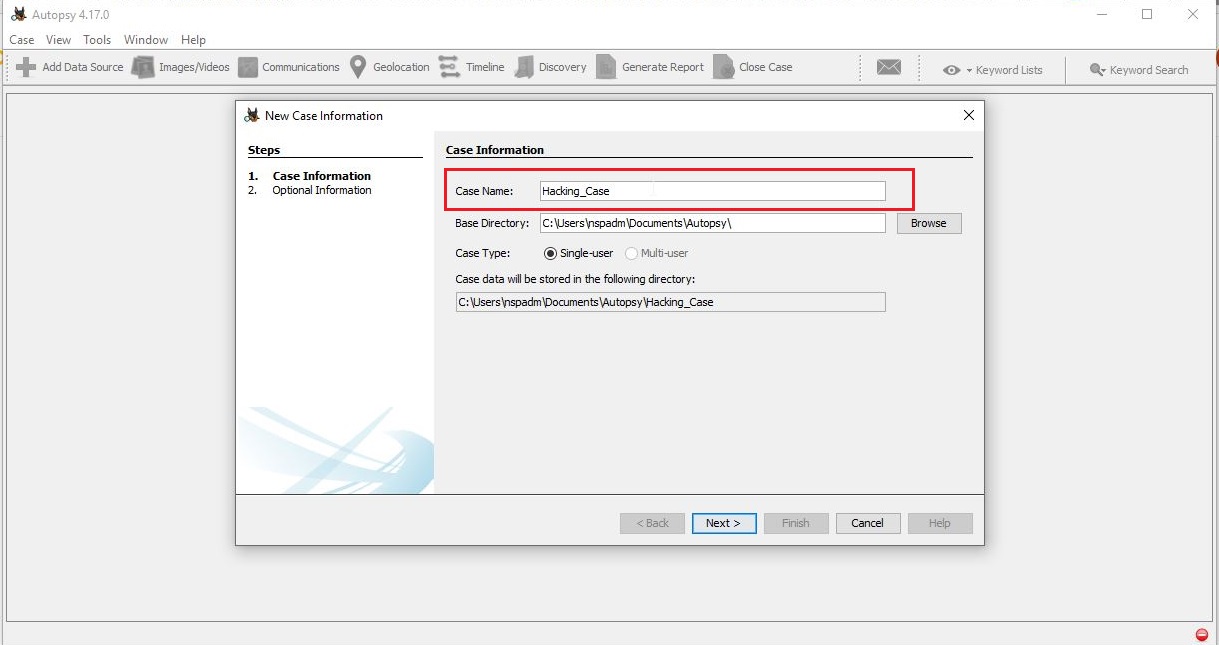The image size is (1219, 645).
Task: Click the 'Case Information' step text
Action: (x=322, y=176)
